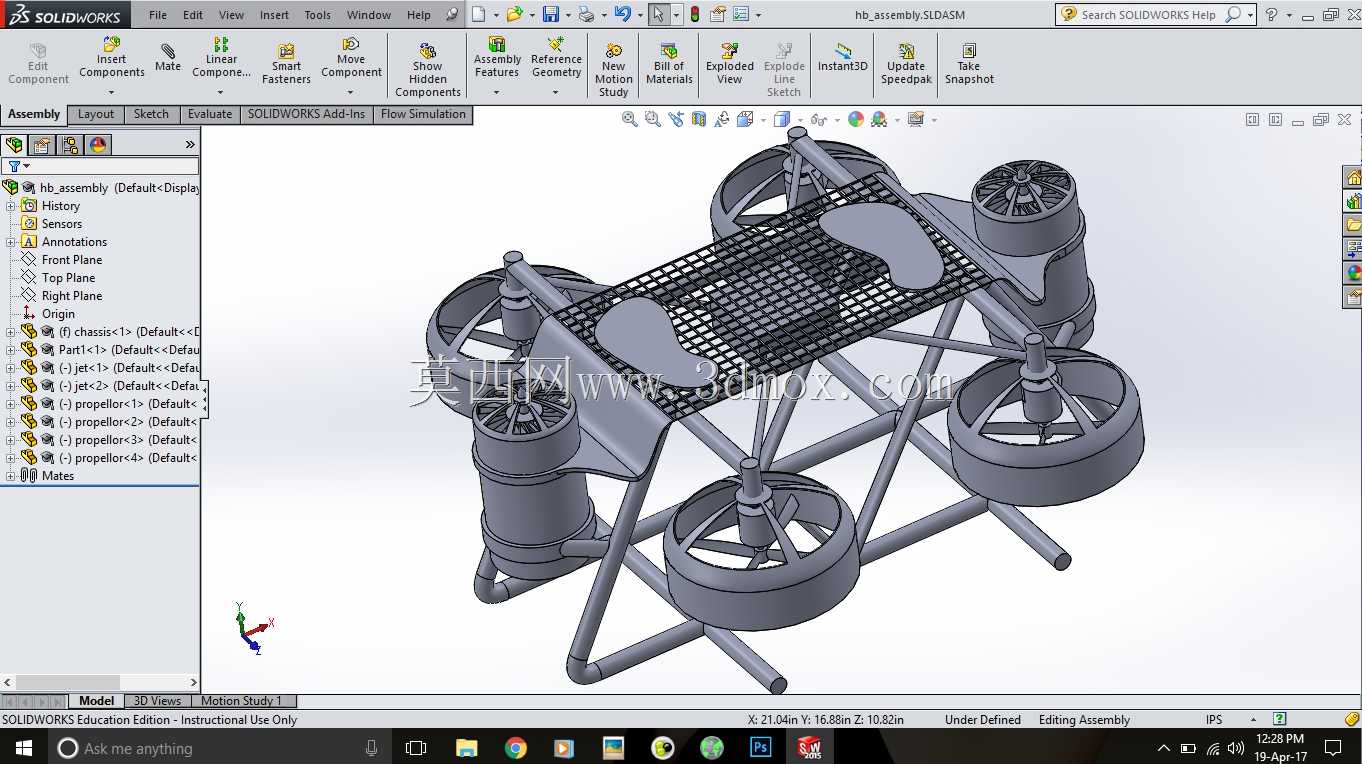Select Front Plane in the feature tree
The height and width of the screenshot is (764, 1362).
click(x=72, y=260)
